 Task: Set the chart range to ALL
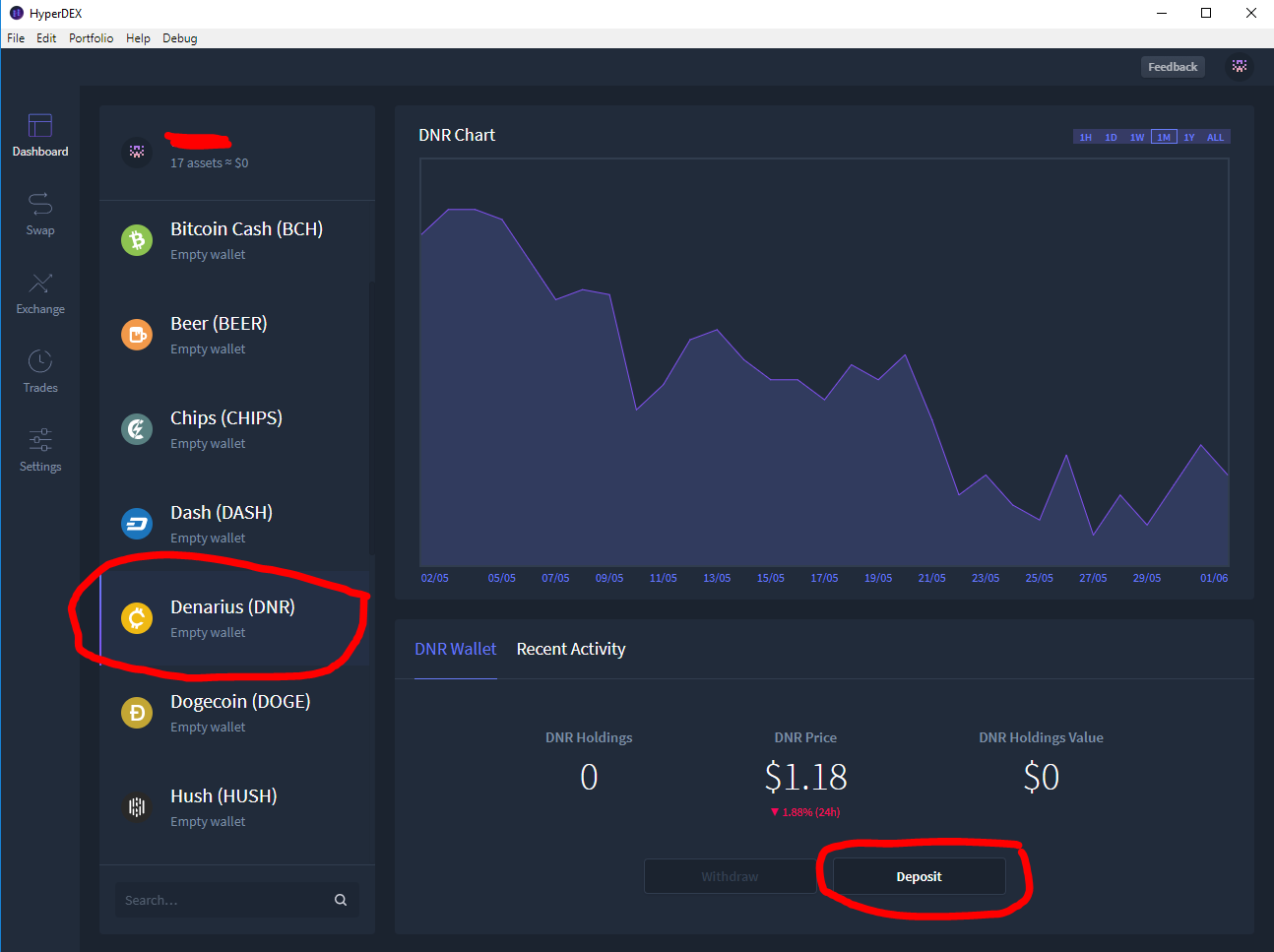click(x=1216, y=137)
